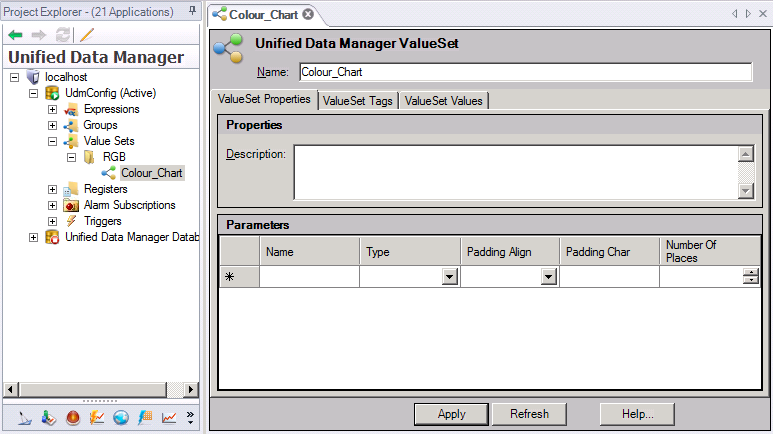The image size is (773, 434).
Task: Click the green back arrow in Project Explorer
Action: tap(15, 34)
